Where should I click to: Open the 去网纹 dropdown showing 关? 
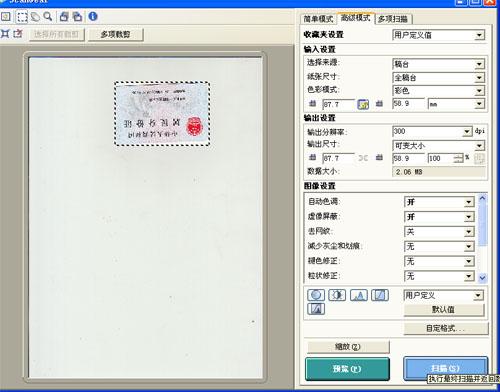[x=439, y=231]
